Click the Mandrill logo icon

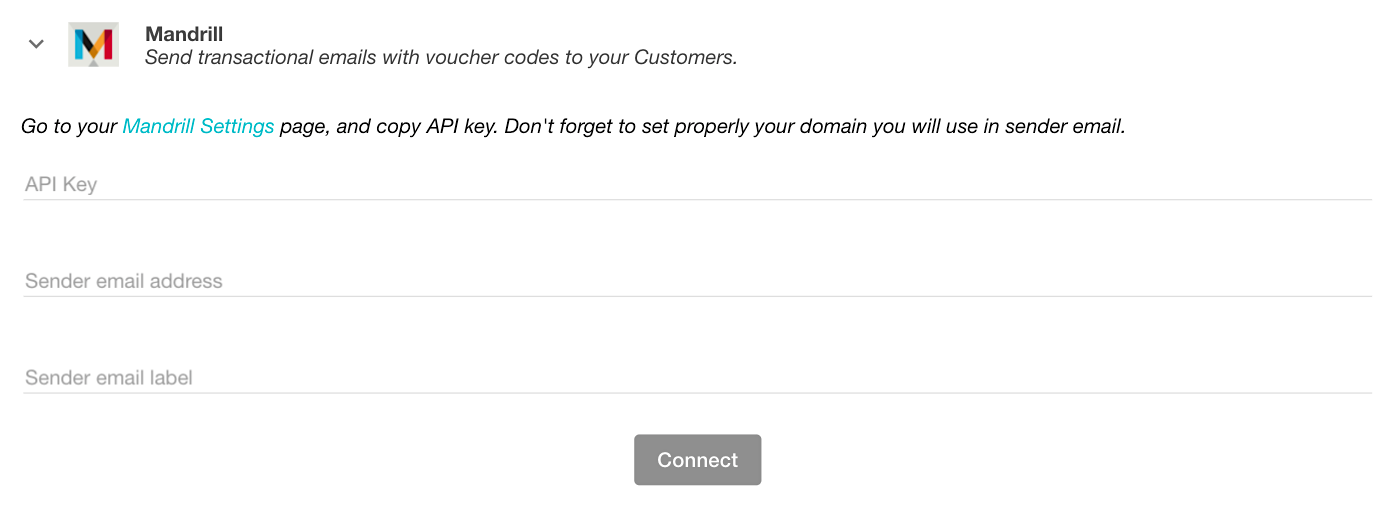(93, 45)
